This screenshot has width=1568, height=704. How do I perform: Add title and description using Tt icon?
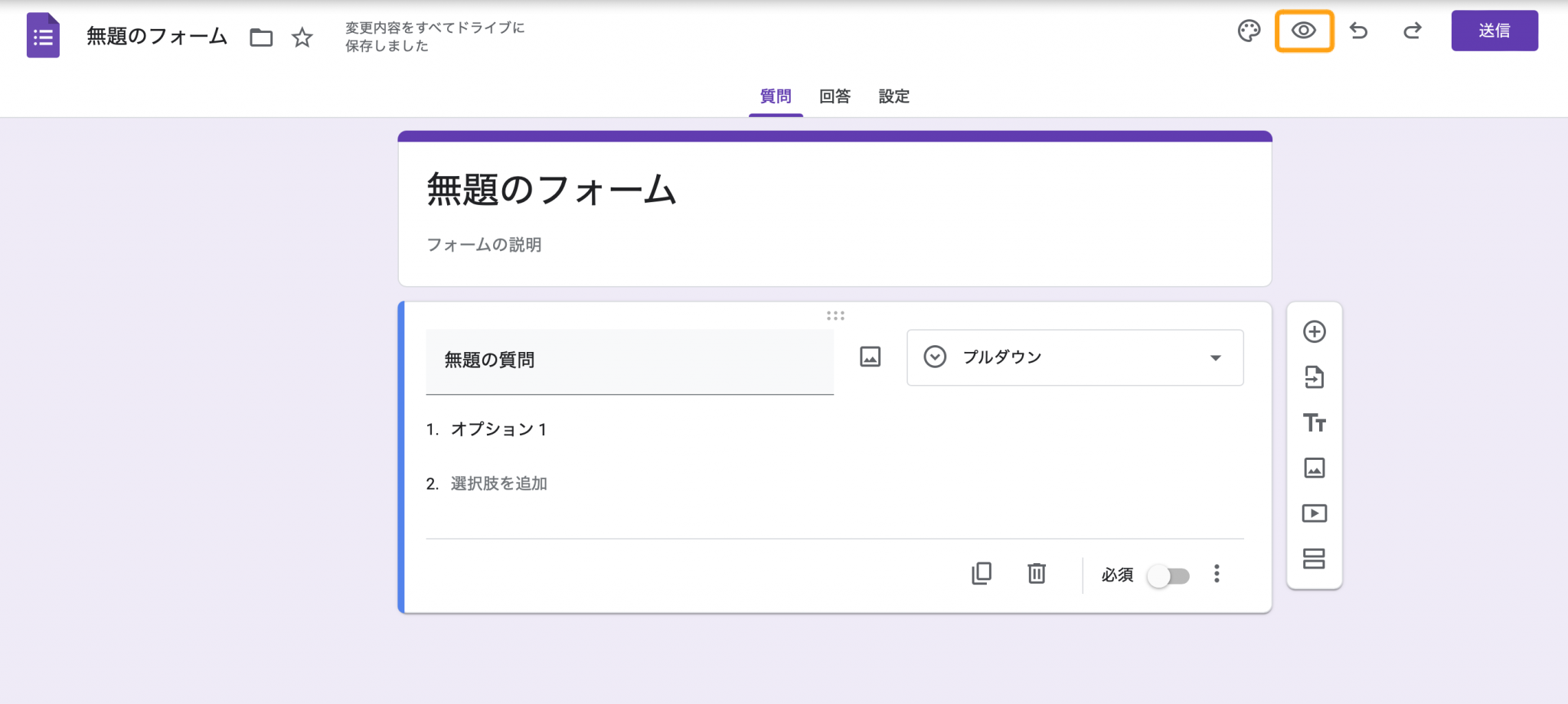[1315, 423]
